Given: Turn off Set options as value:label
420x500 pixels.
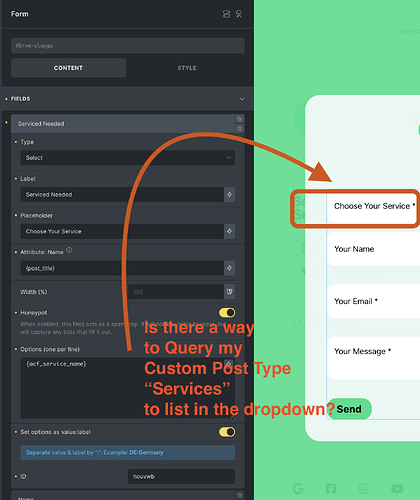Looking at the screenshot, I should tap(227, 432).
